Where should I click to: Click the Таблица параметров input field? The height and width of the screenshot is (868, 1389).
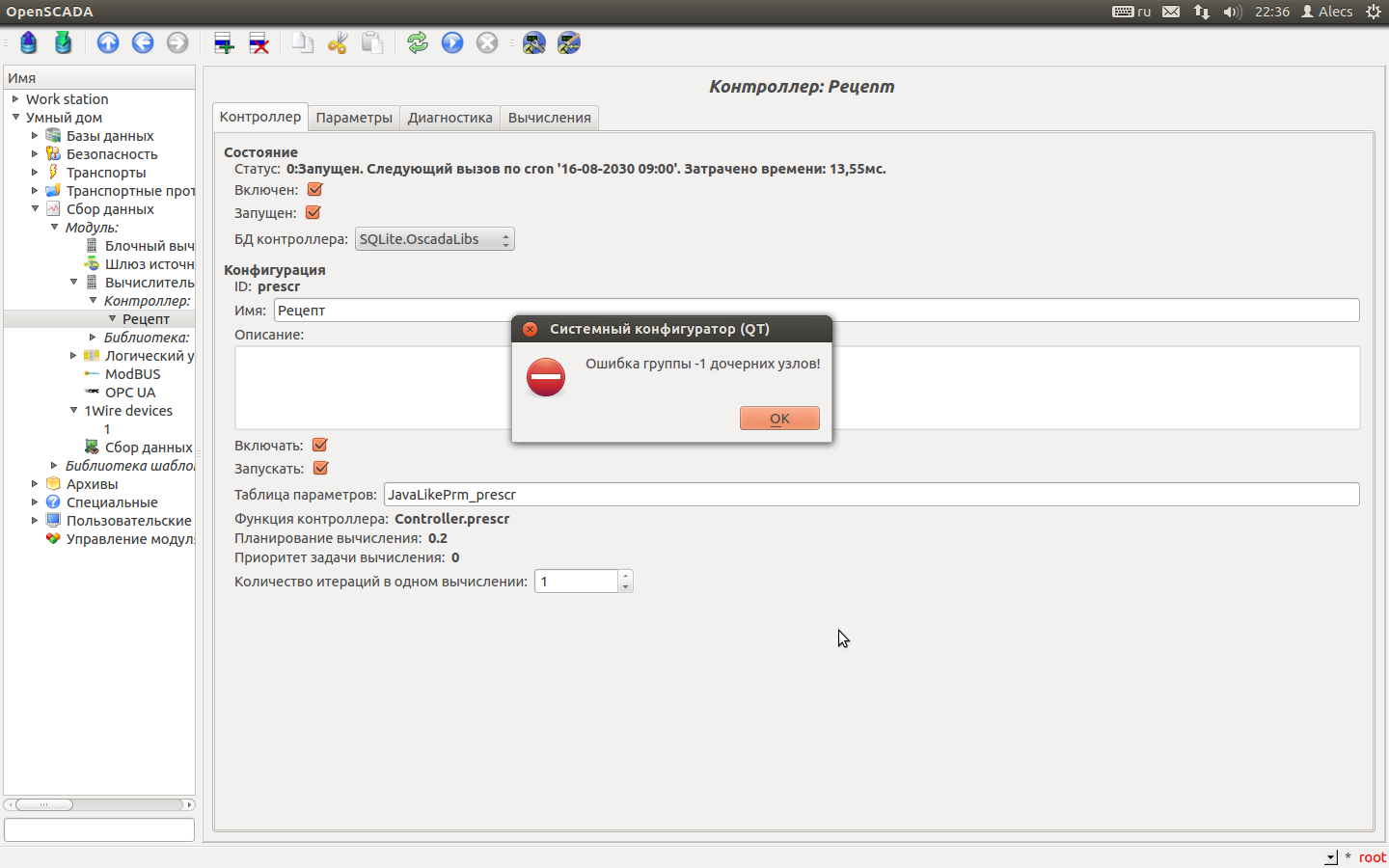870,495
